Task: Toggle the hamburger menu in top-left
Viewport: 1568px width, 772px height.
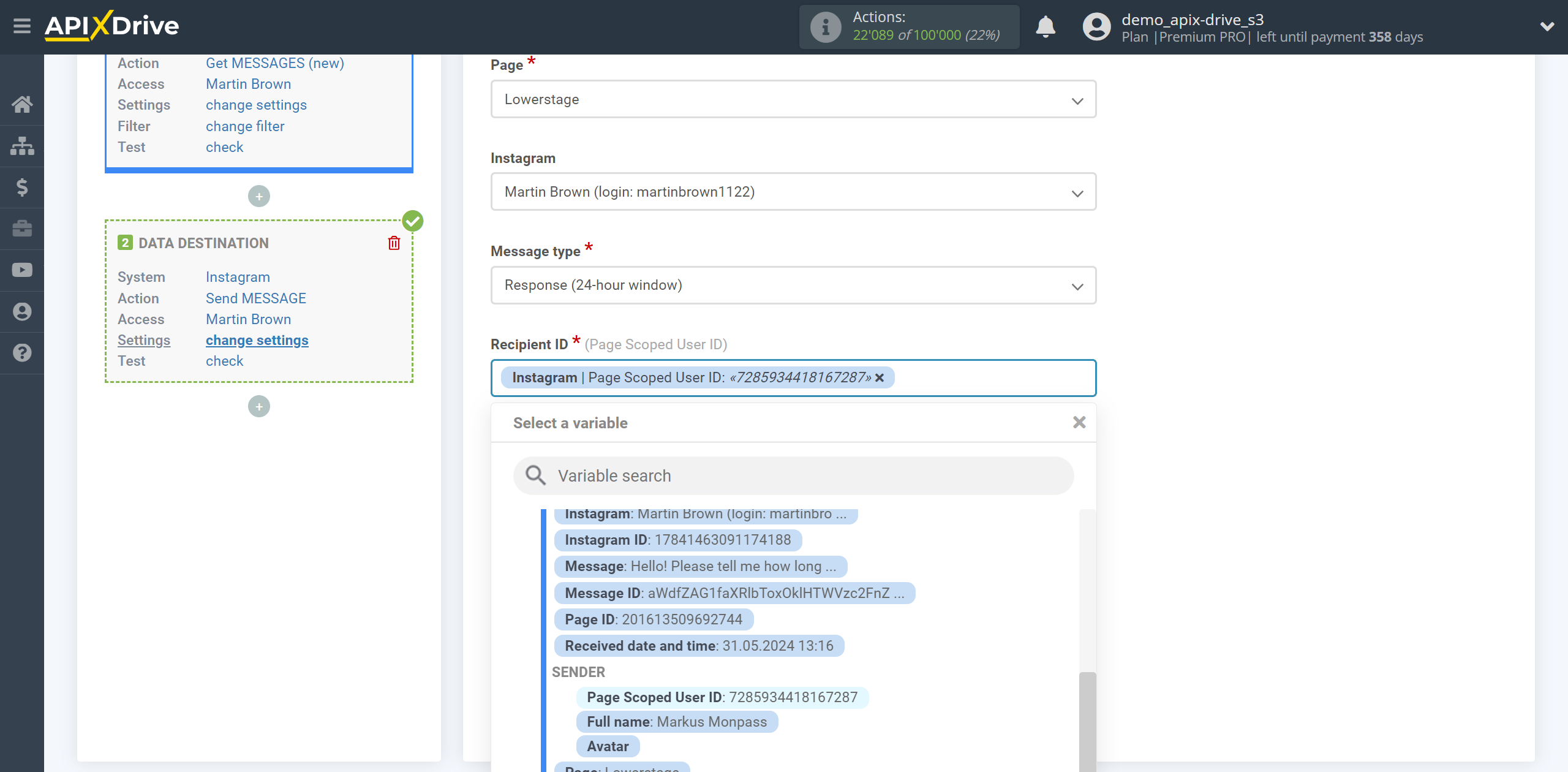Action: [22, 24]
